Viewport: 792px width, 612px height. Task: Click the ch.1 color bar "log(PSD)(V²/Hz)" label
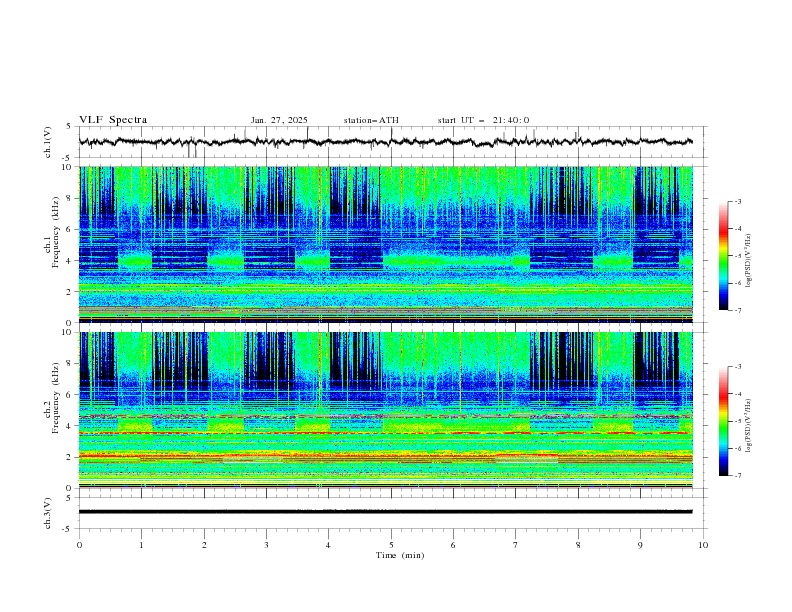(x=748, y=261)
